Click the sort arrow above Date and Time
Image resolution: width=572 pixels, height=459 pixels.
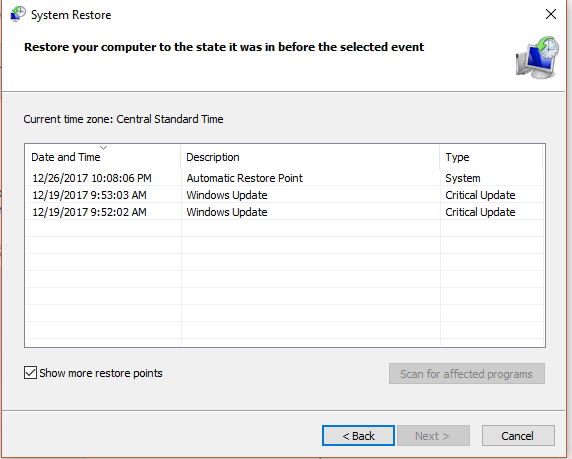(x=104, y=148)
